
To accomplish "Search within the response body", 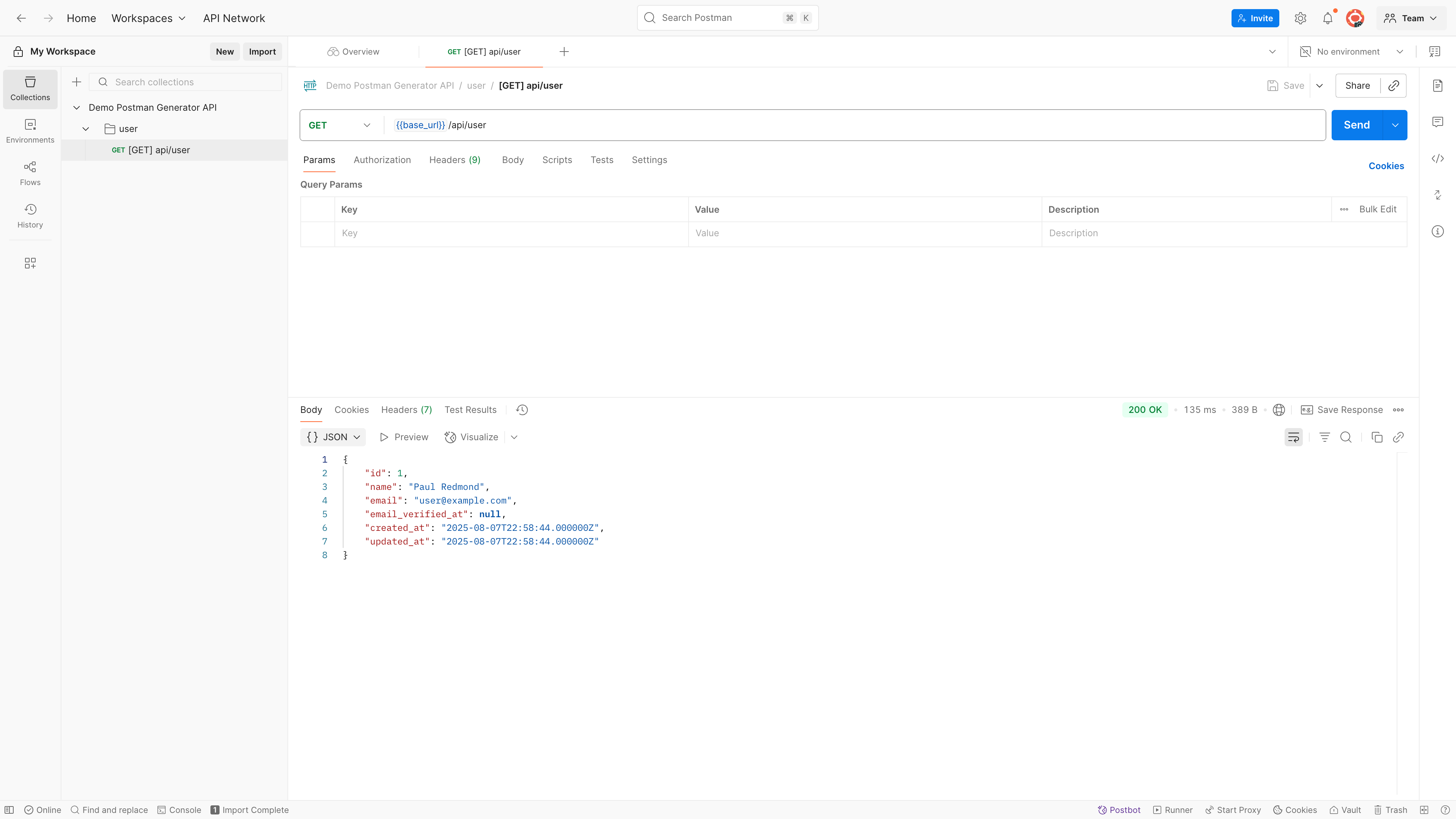I will tap(1346, 437).
